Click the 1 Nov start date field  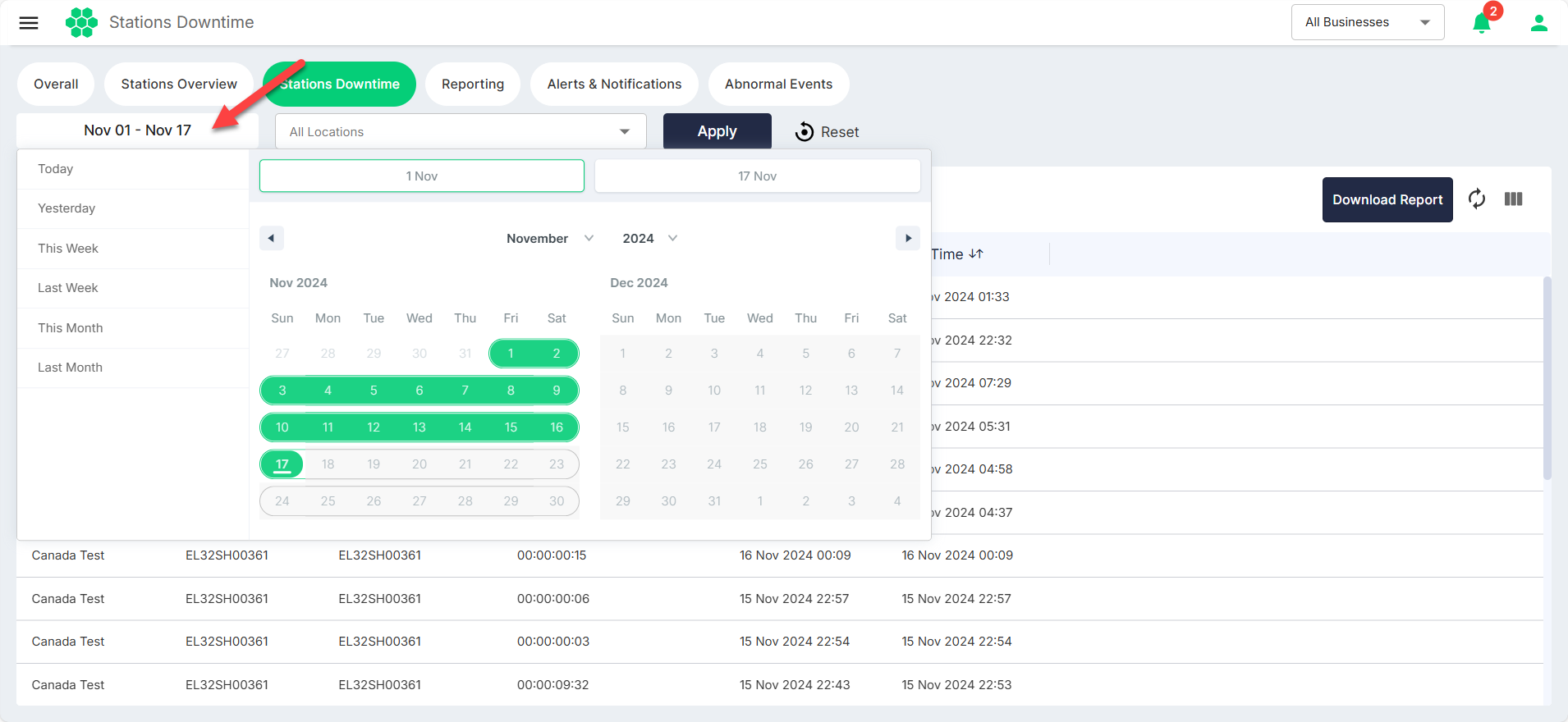click(x=422, y=176)
